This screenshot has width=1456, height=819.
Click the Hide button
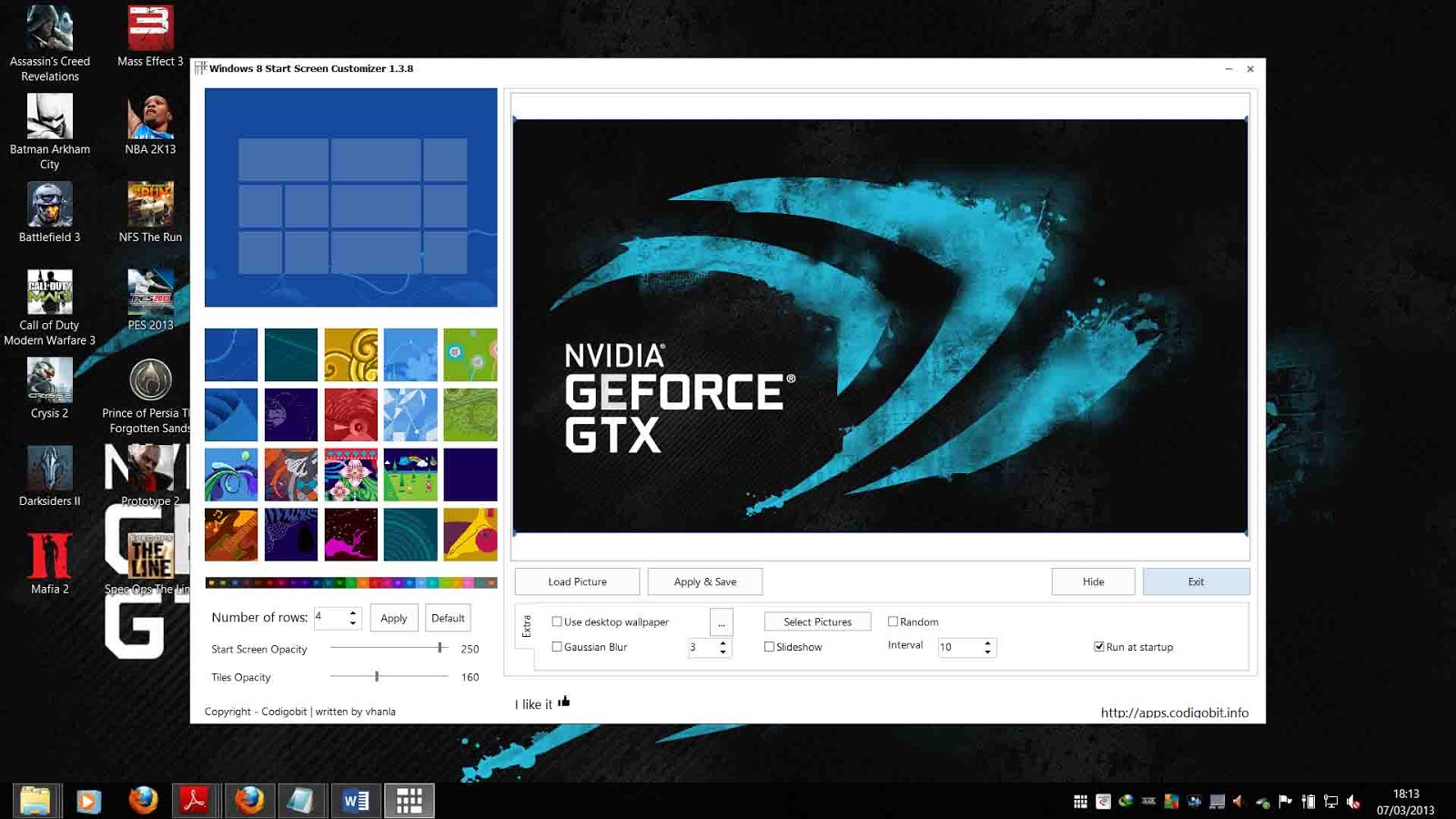click(x=1094, y=581)
